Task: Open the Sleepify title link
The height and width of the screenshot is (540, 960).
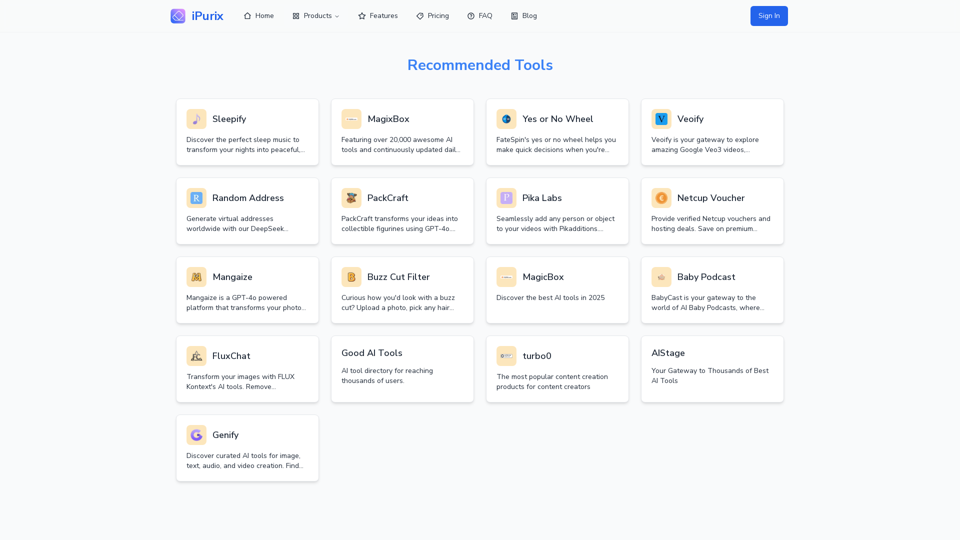Action: (229, 119)
